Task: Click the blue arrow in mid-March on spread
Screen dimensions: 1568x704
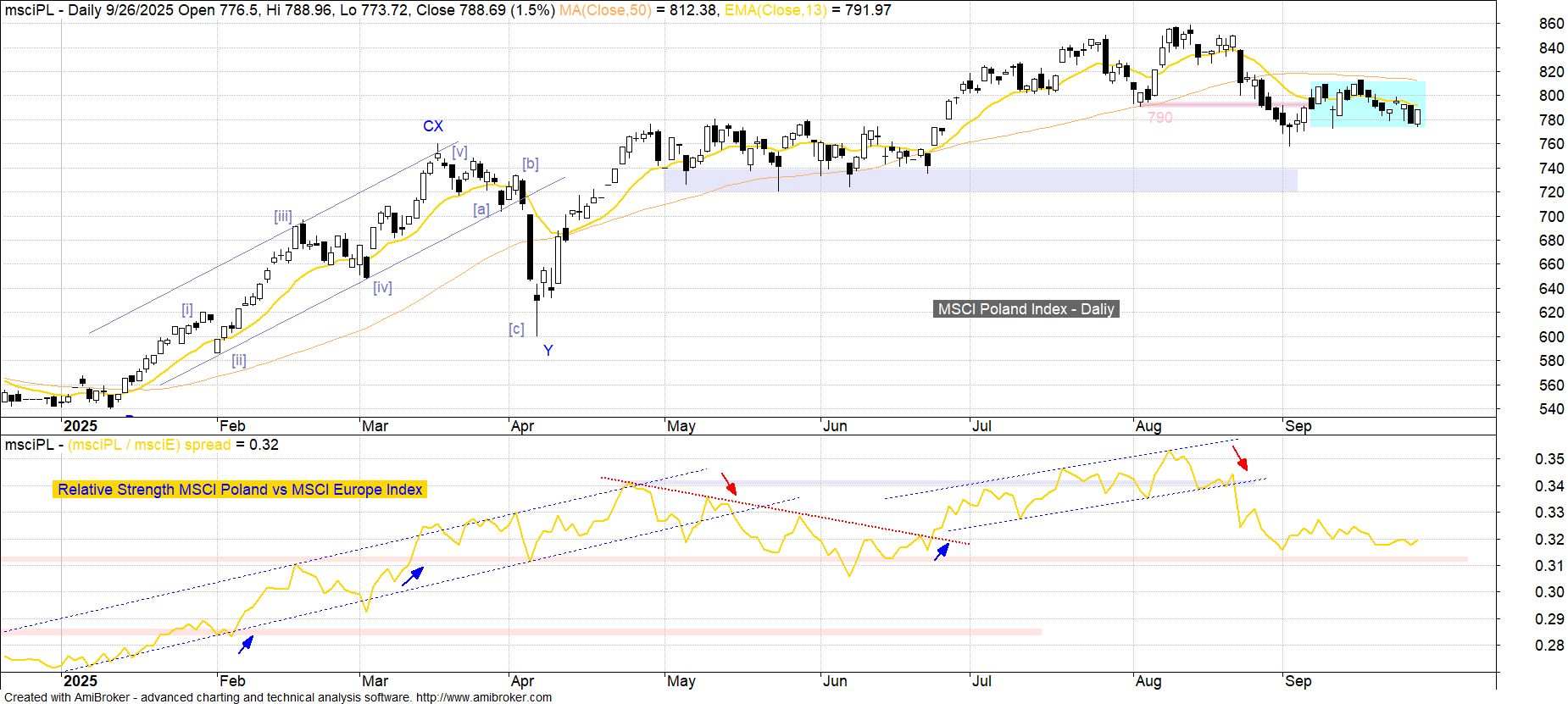Action: pyautogui.click(x=412, y=576)
